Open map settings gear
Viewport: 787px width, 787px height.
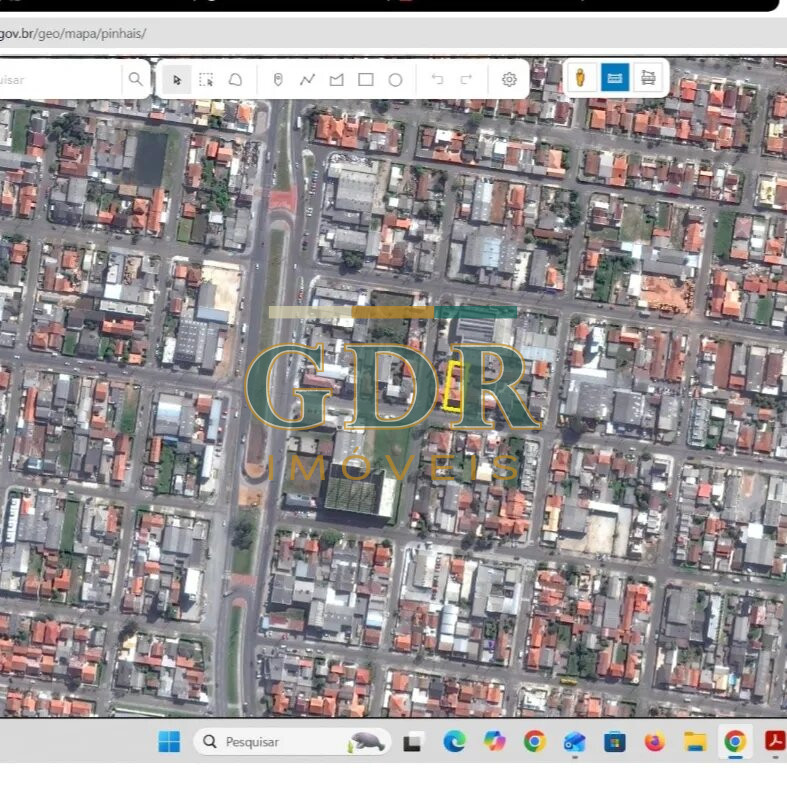click(x=509, y=79)
